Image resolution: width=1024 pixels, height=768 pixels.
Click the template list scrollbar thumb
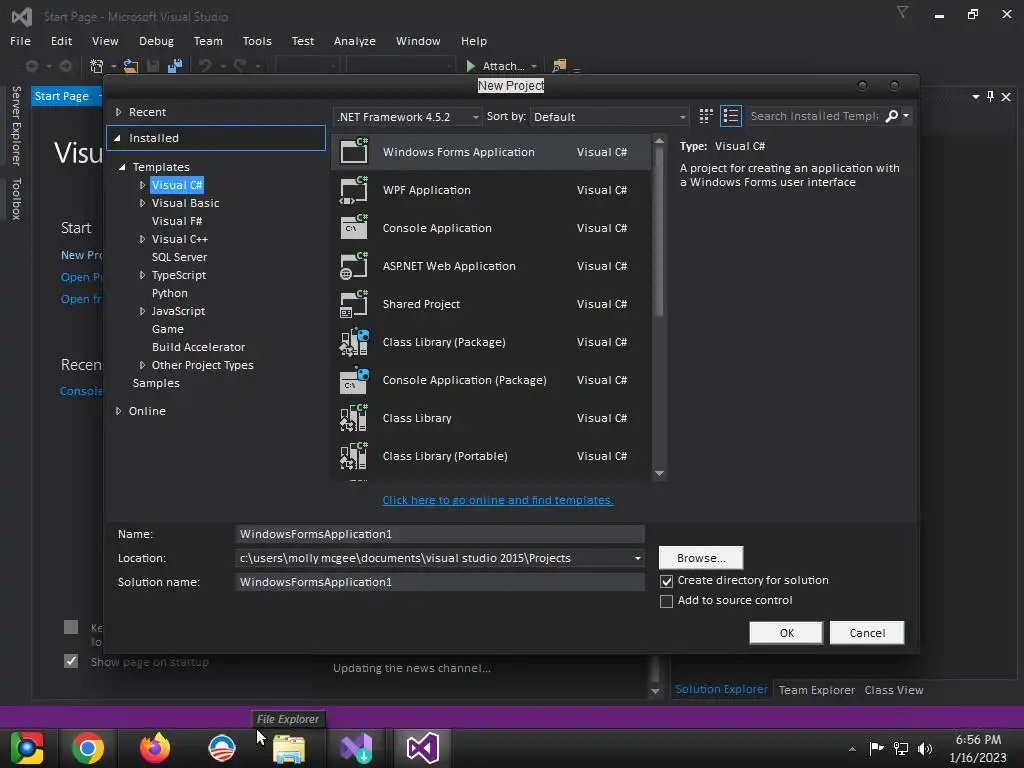click(x=659, y=232)
